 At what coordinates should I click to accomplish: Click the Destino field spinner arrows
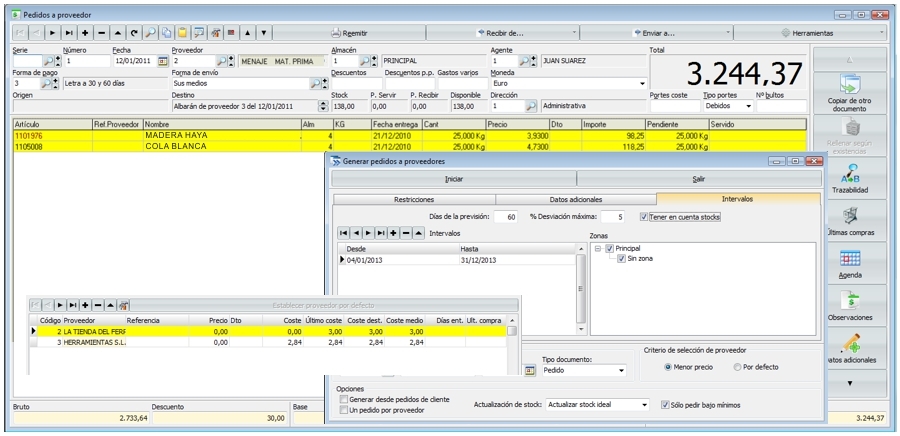pyautogui.click(x=324, y=106)
